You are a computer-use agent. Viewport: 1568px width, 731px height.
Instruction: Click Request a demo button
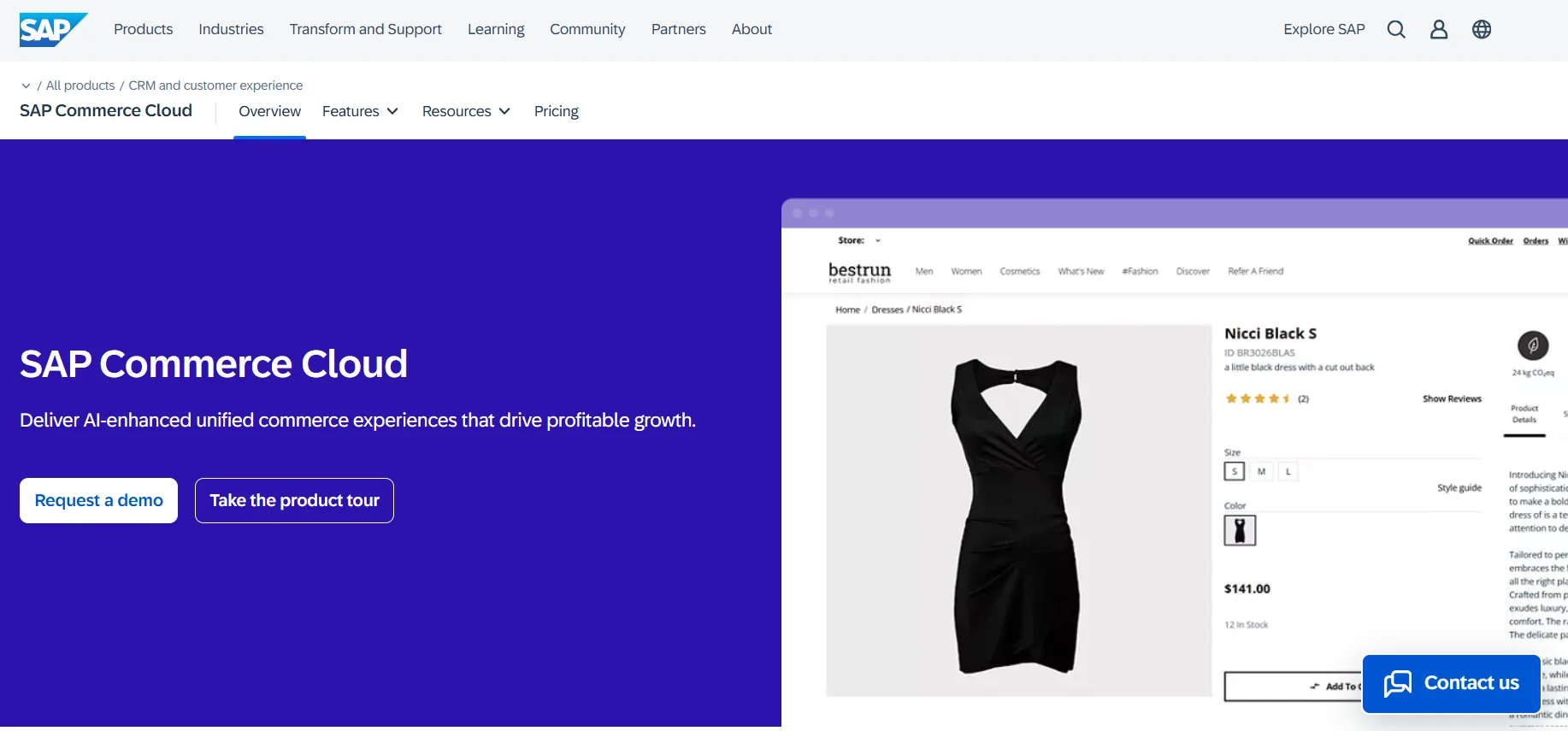[x=98, y=500]
